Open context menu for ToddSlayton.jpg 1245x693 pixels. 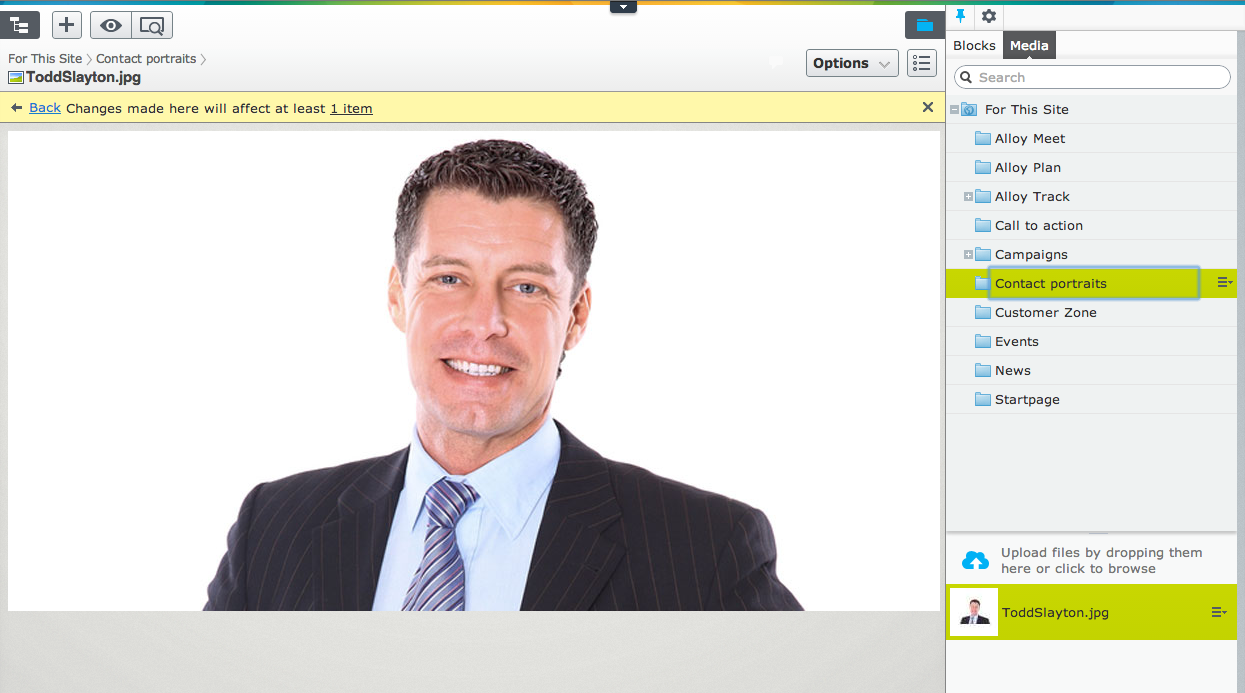pyautogui.click(x=1218, y=612)
